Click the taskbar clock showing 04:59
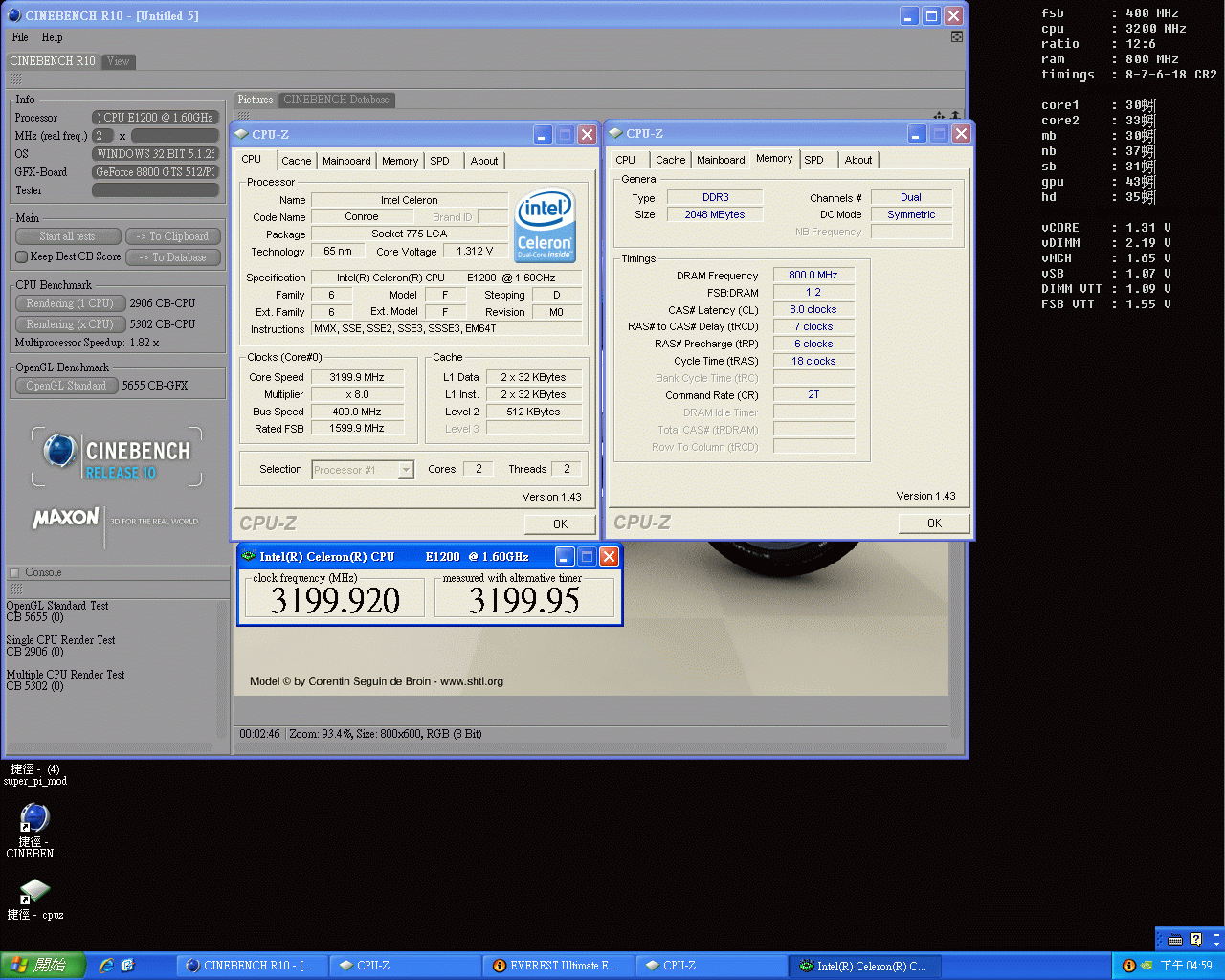Viewport: 1225px width, 980px height. (x=1187, y=966)
